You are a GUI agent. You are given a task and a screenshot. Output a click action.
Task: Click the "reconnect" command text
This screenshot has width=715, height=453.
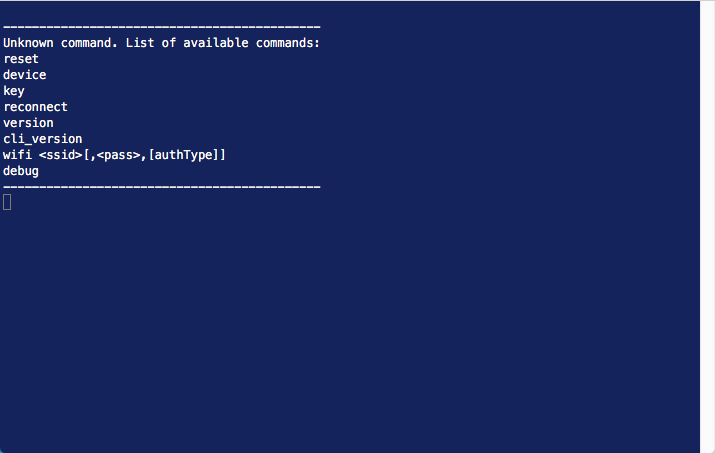36,107
